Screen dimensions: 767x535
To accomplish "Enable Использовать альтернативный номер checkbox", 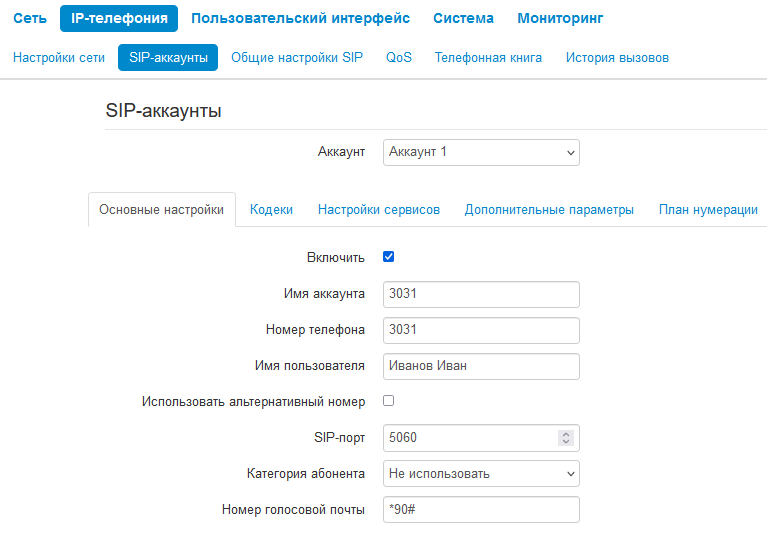I will click(389, 401).
